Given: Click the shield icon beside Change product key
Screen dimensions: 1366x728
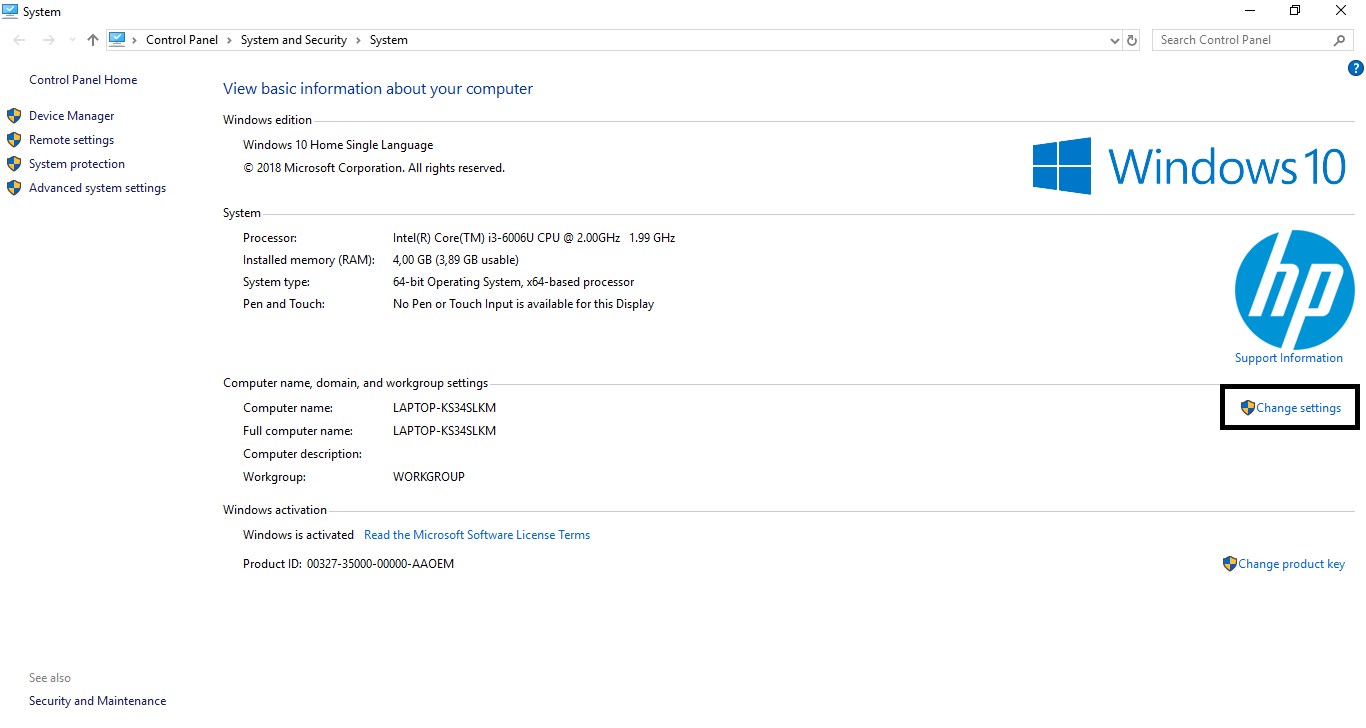Looking at the screenshot, I should coord(1230,564).
